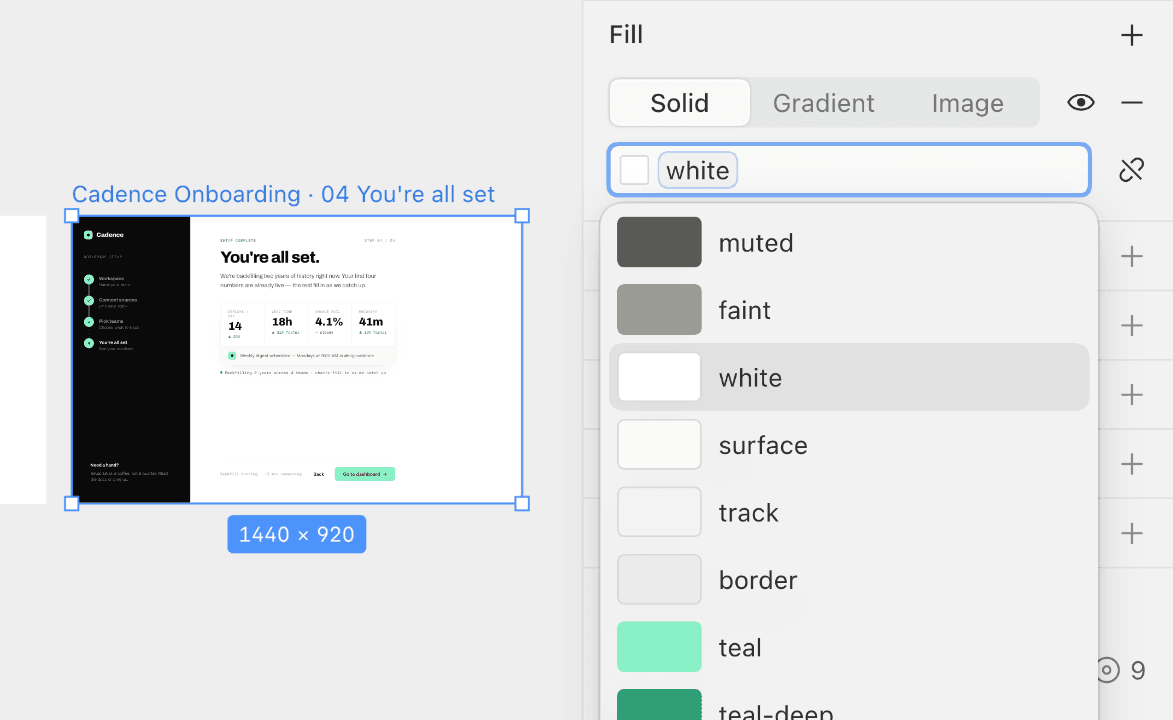This screenshot has width=1173, height=720.
Task: Choose the track color variable
Action: [x=849, y=512]
